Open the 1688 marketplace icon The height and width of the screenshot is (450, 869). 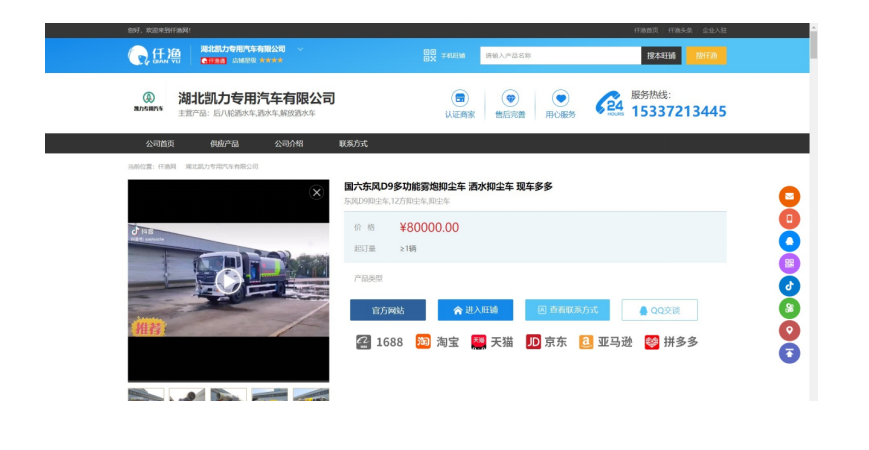[x=363, y=342]
